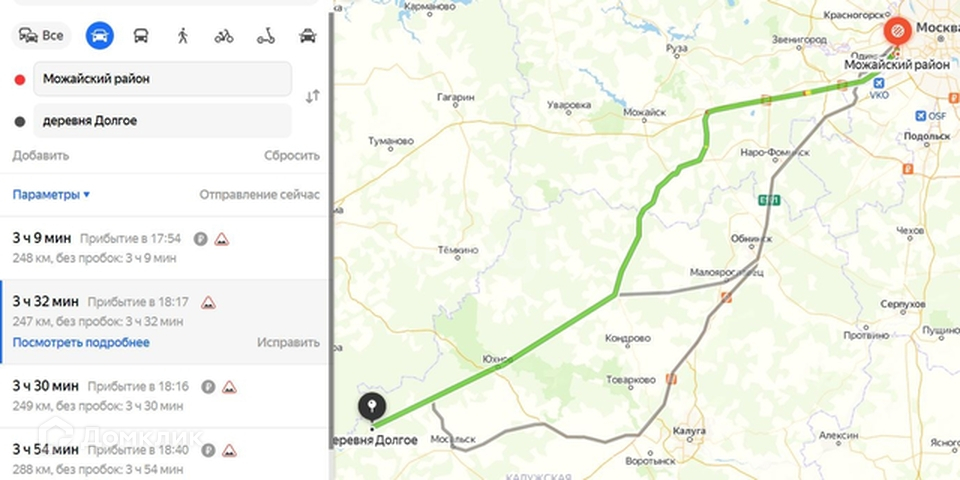Show all transport modes with Все
Image resolution: width=960 pixels, height=480 pixels.
tap(42, 36)
